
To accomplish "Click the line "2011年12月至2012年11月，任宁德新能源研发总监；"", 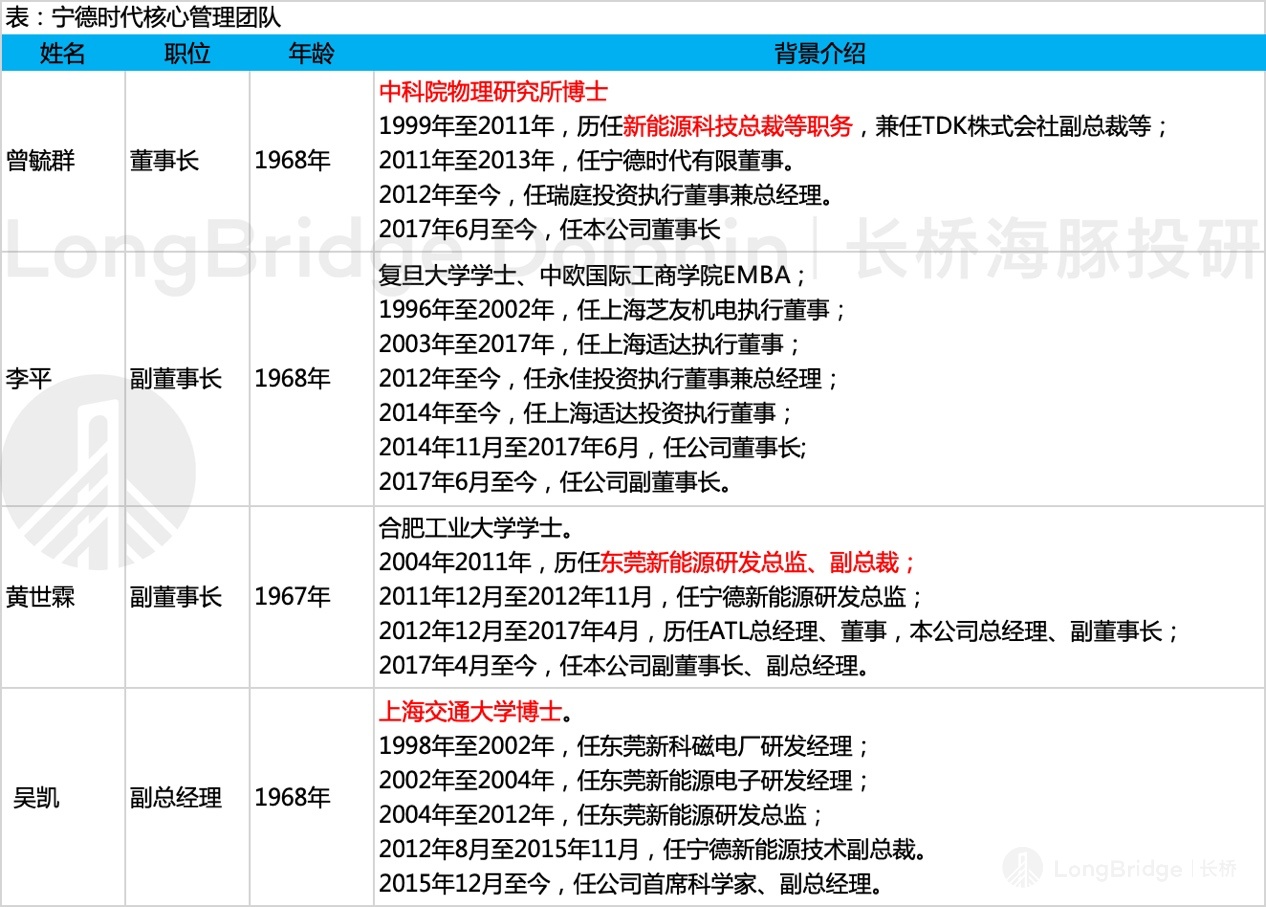I will (x=652, y=597).
